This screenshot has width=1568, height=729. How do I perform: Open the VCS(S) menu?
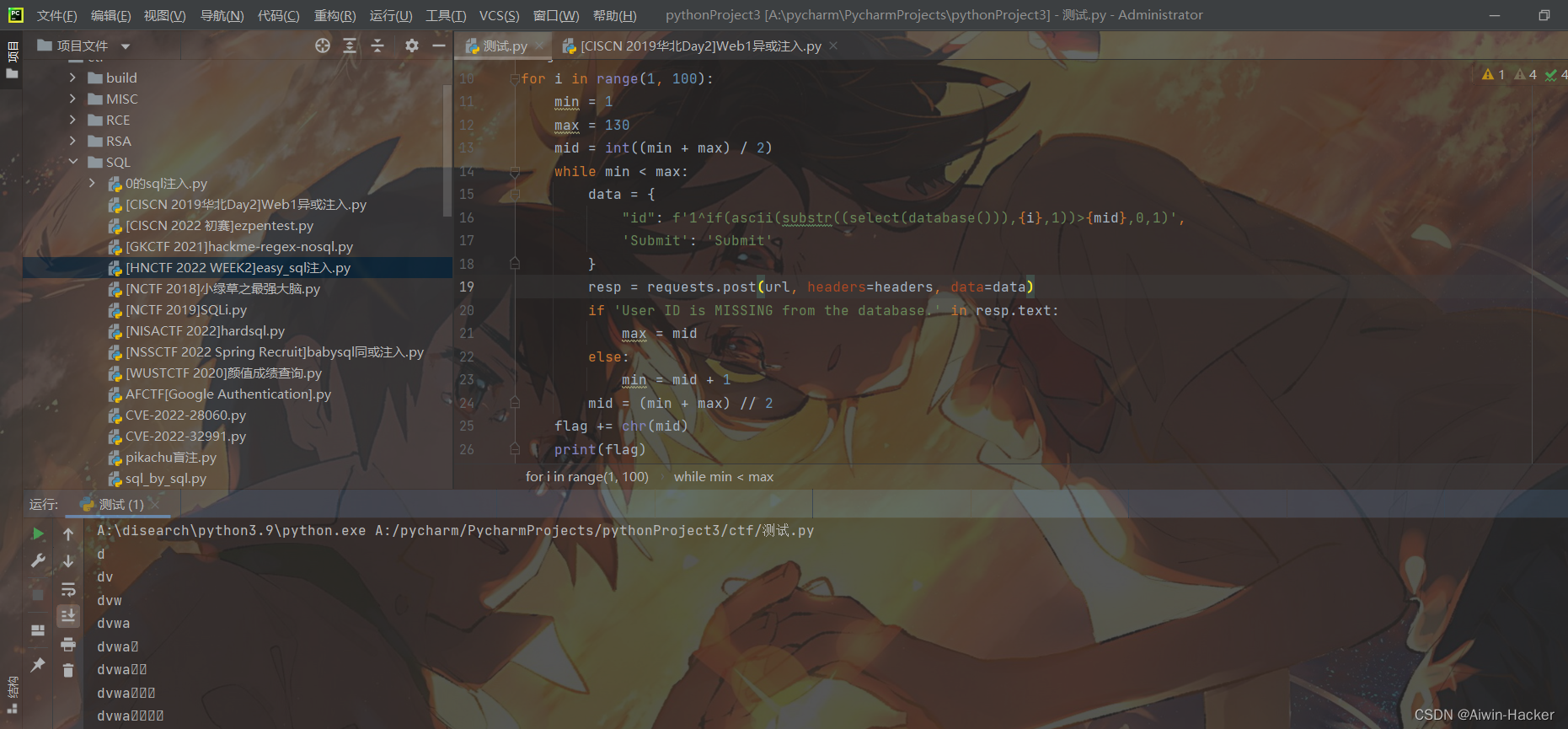pyautogui.click(x=499, y=15)
